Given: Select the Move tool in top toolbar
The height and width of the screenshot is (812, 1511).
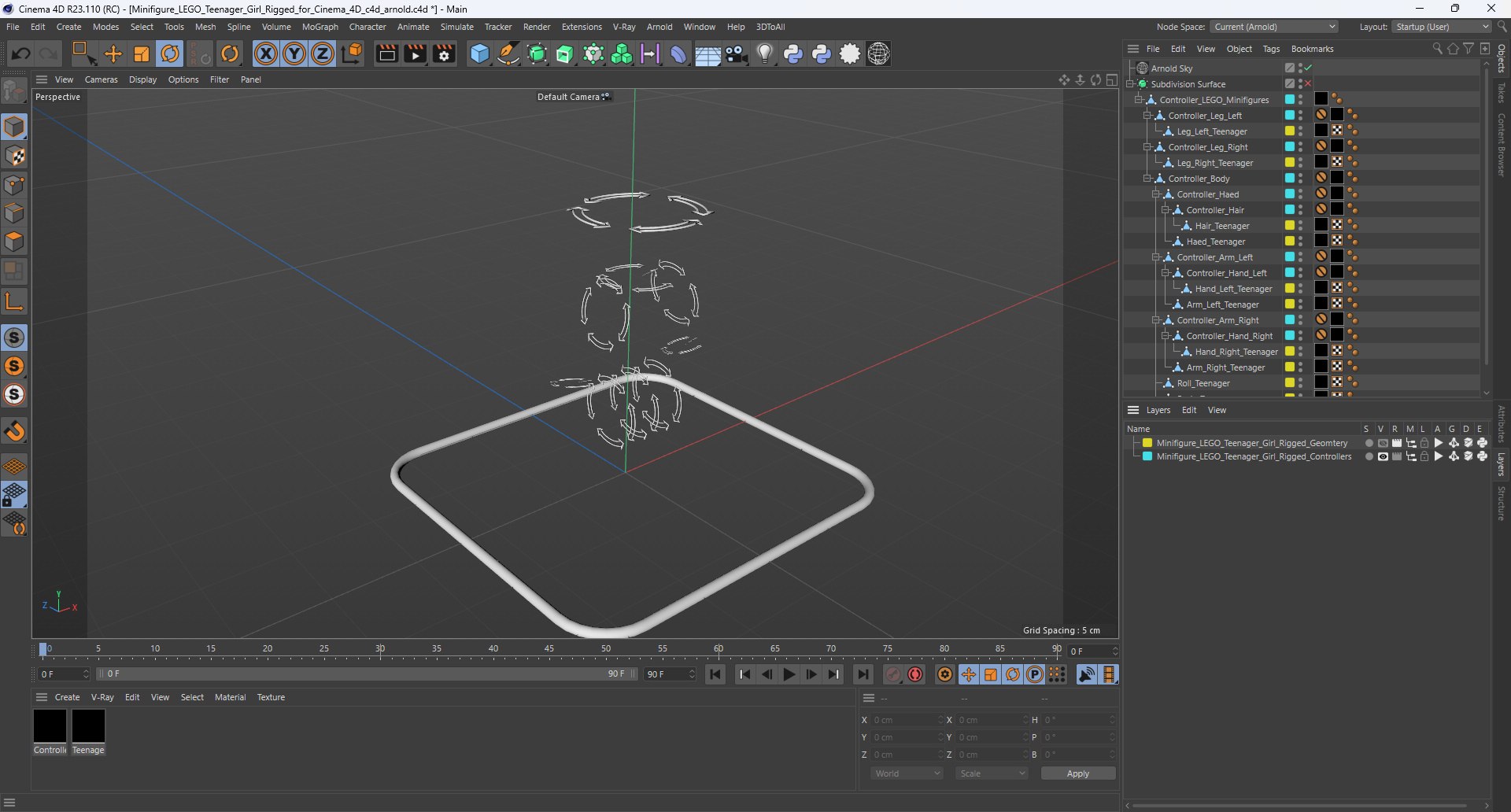Looking at the screenshot, I should [113, 54].
